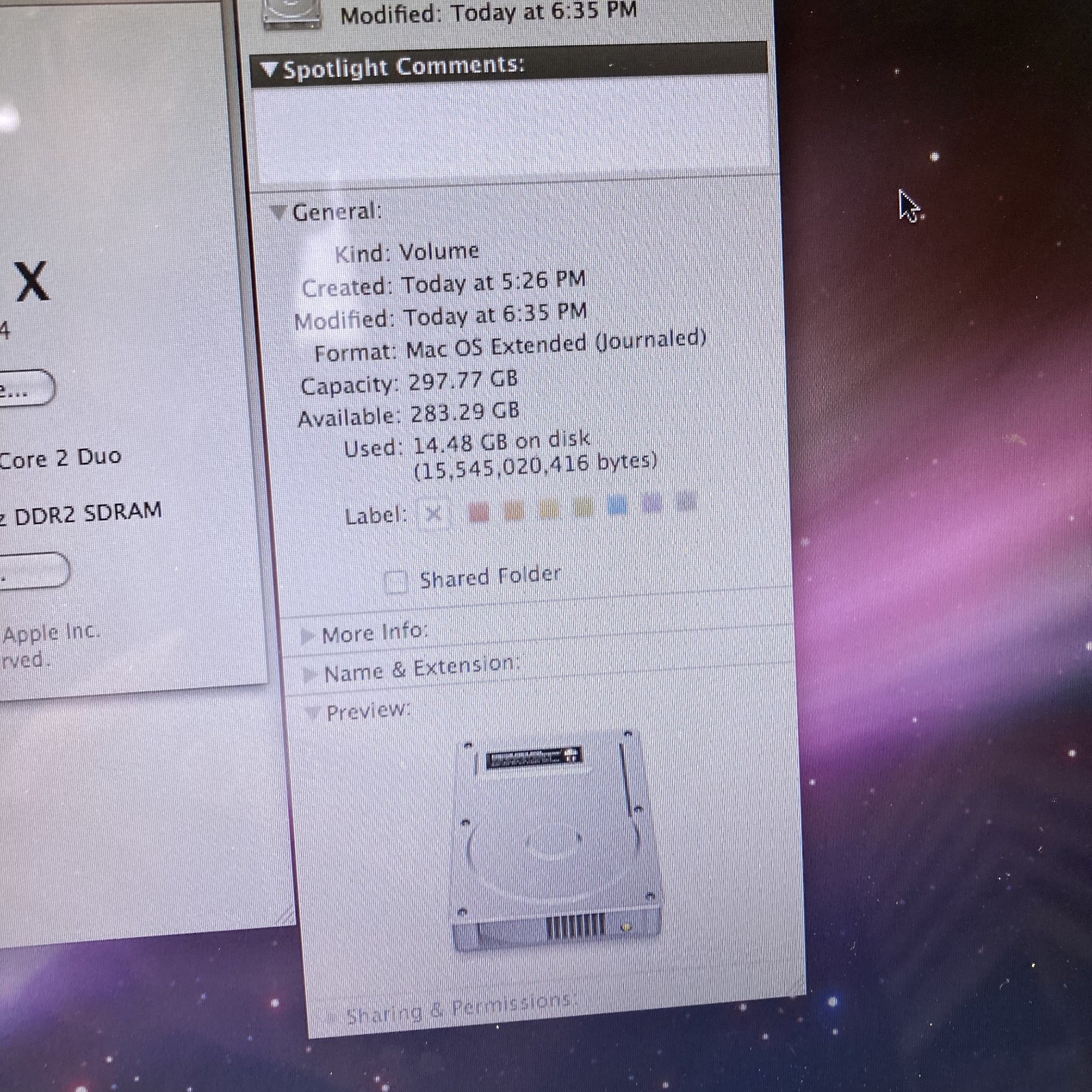
Task: Select the Used value 14.48 GB on disk
Action: (x=502, y=442)
